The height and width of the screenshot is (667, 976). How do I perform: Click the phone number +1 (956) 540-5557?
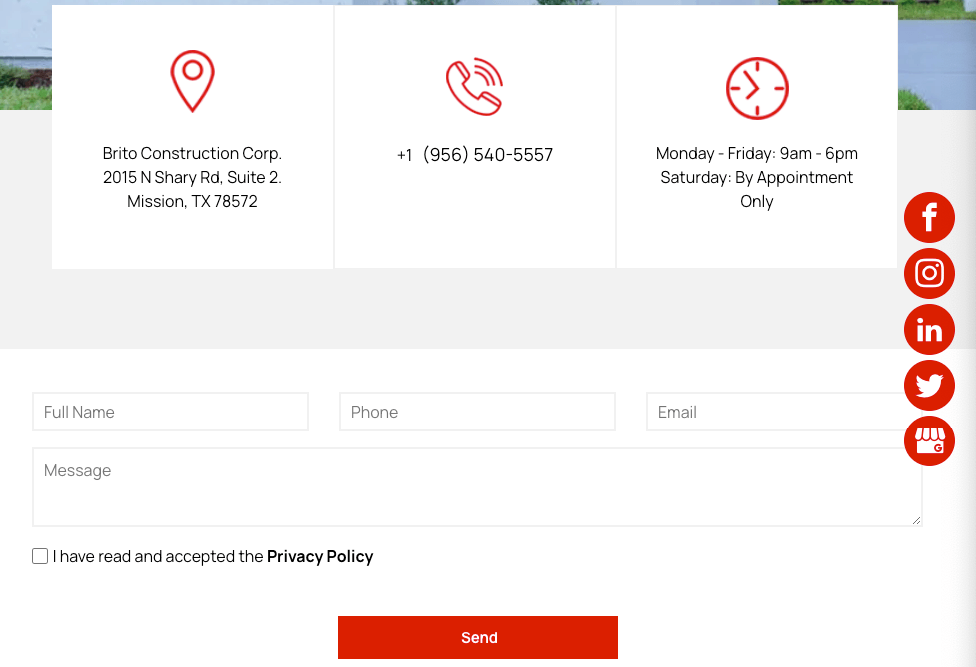click(x=475, y=154)
